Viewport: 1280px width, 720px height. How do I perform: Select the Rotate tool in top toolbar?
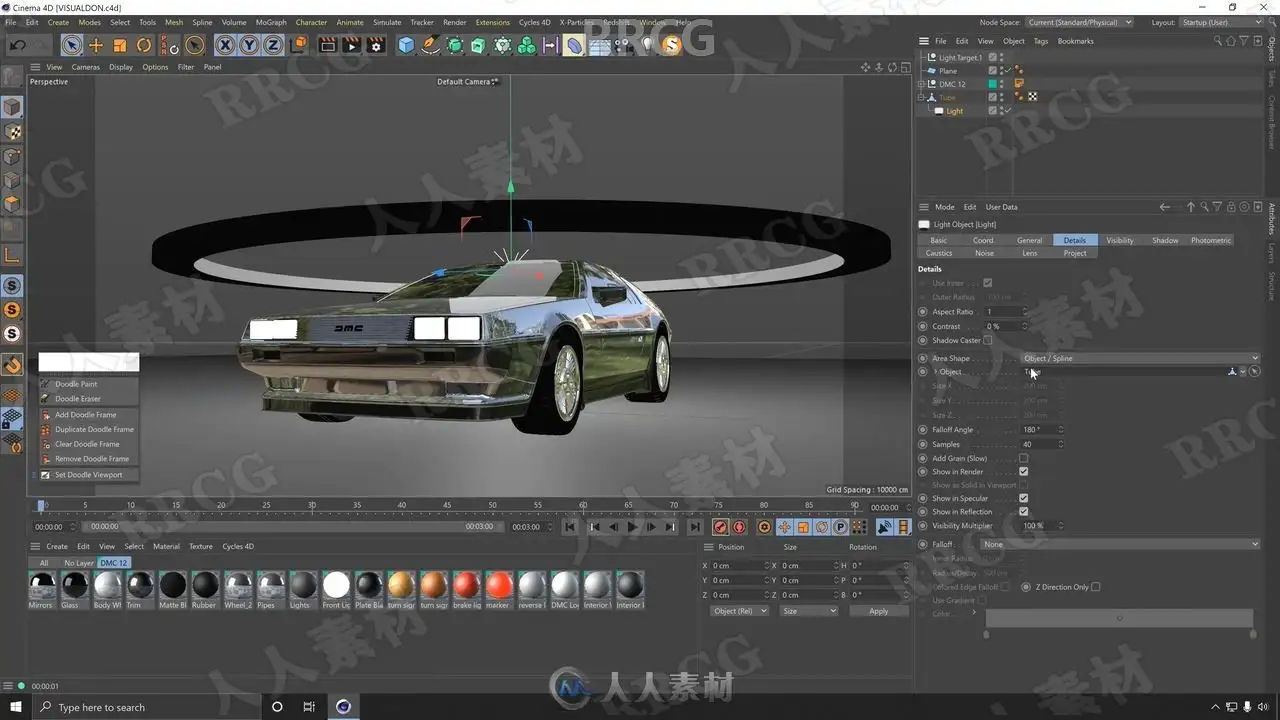pos(144,45)
